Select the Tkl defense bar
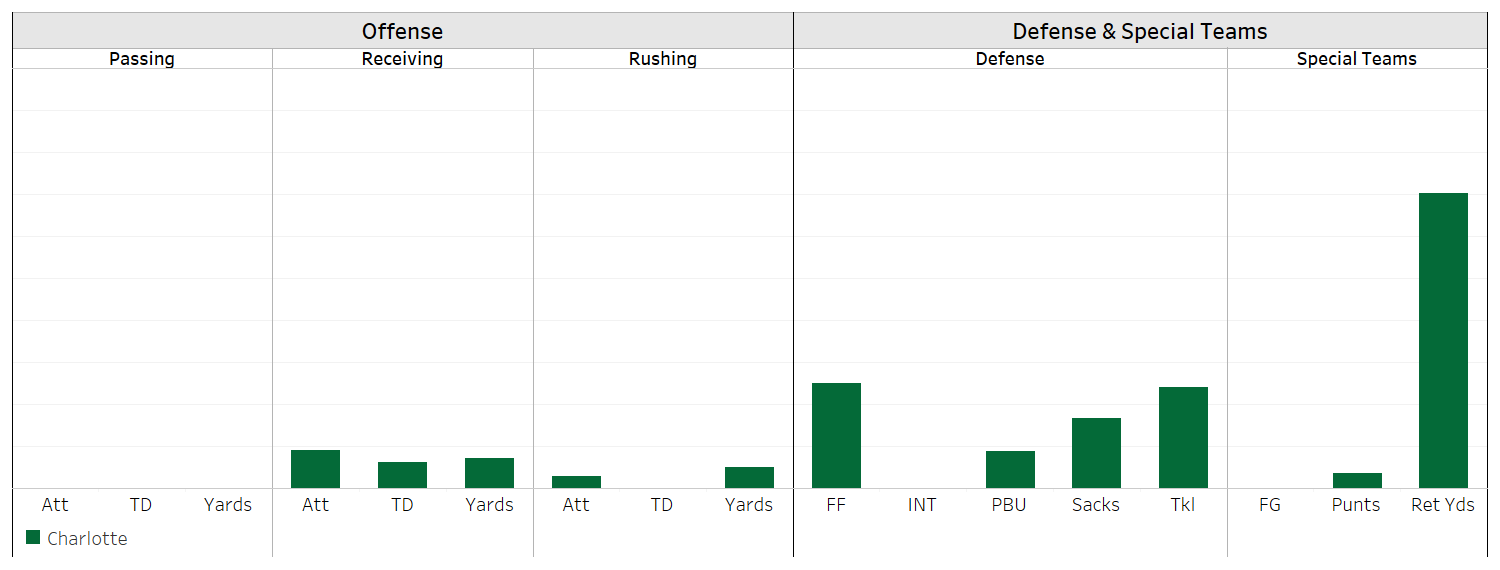1500x570 pixels. [1183, 437]
